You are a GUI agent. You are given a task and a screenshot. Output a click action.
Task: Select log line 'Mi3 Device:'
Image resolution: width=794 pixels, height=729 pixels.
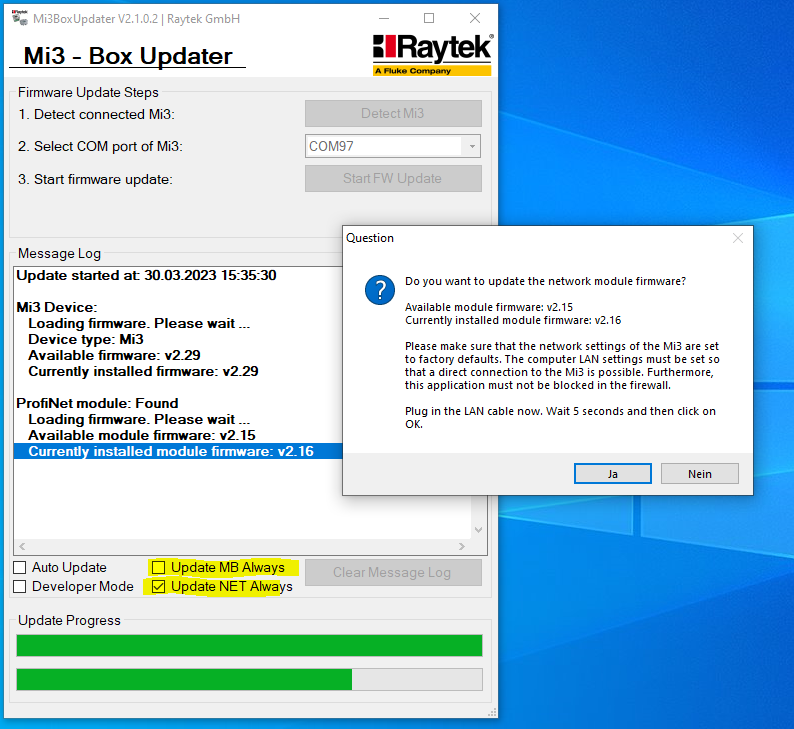(x=57, y=307)
